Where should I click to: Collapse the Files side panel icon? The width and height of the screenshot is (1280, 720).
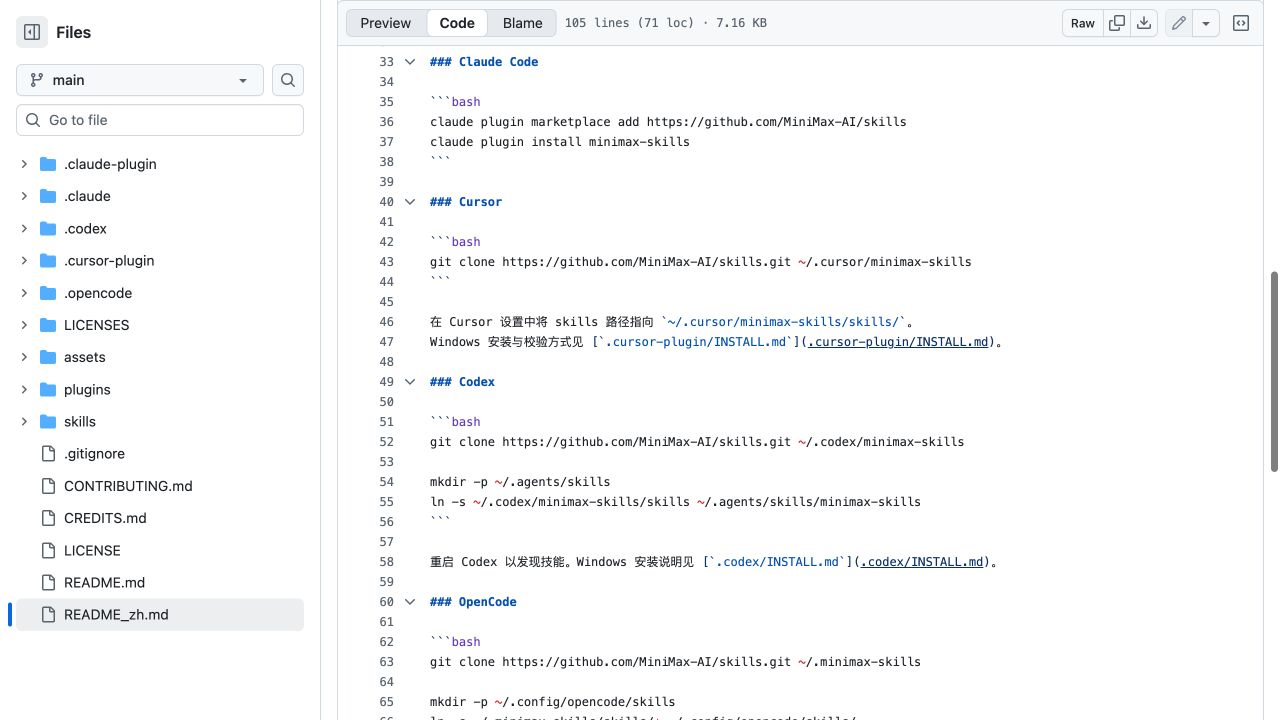(32, 32)
